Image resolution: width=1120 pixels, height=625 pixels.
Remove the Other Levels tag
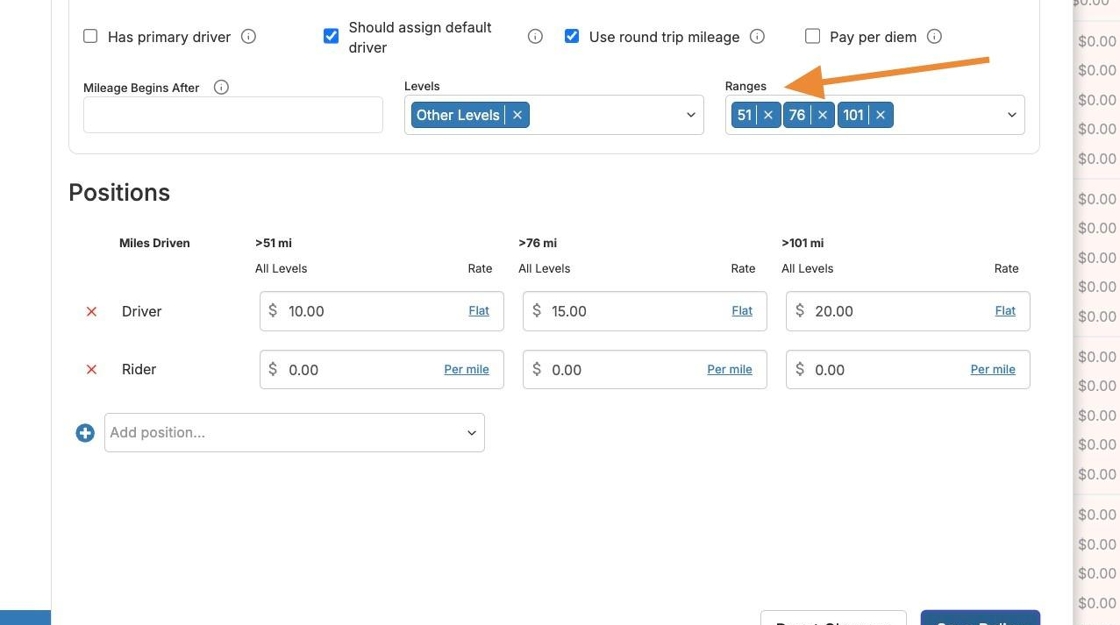click(517, 115)
